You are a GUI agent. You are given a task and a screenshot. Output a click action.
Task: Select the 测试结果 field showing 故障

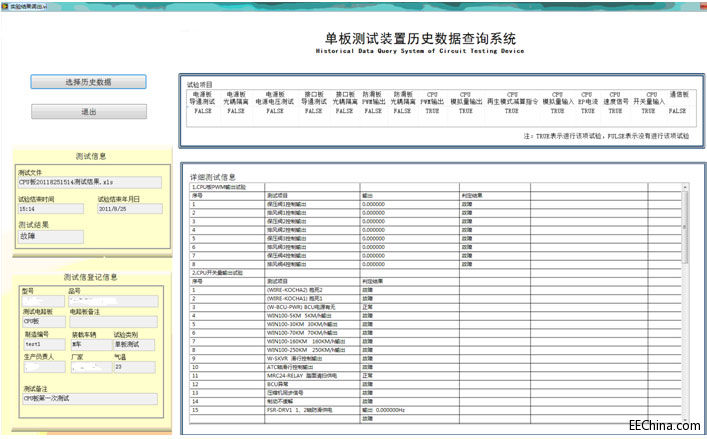(x=50, y=236)
